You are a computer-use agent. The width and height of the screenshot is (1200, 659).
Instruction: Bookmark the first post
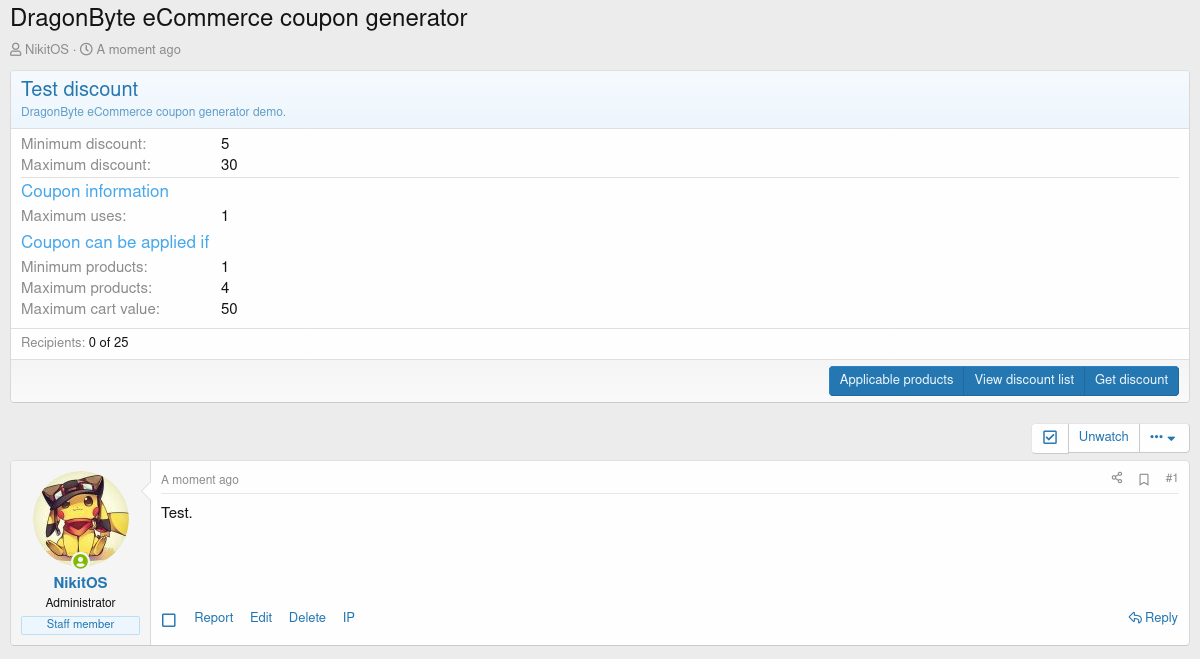[1144, 479]
